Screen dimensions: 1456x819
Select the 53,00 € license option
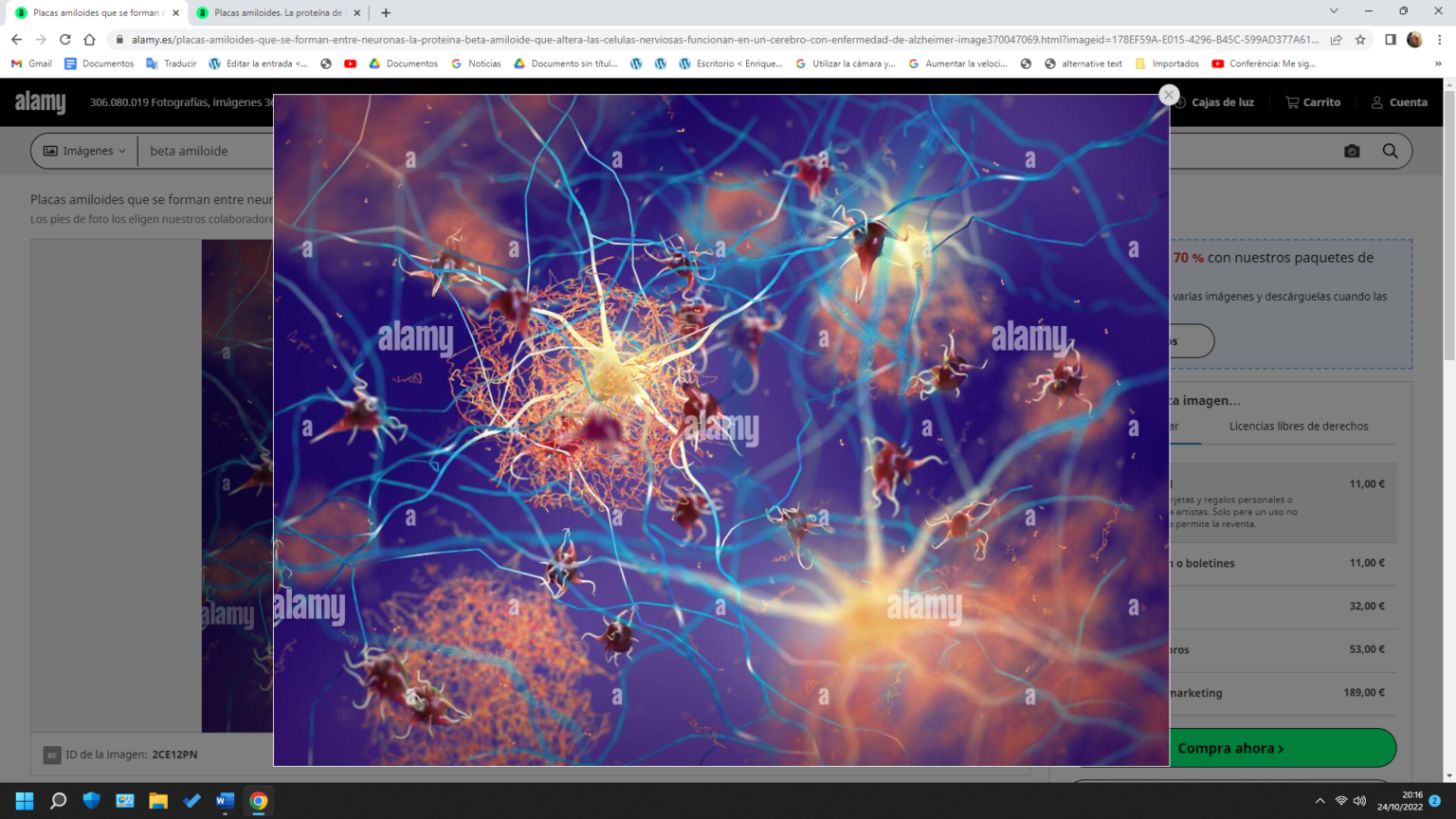[x=1282, y=650]
